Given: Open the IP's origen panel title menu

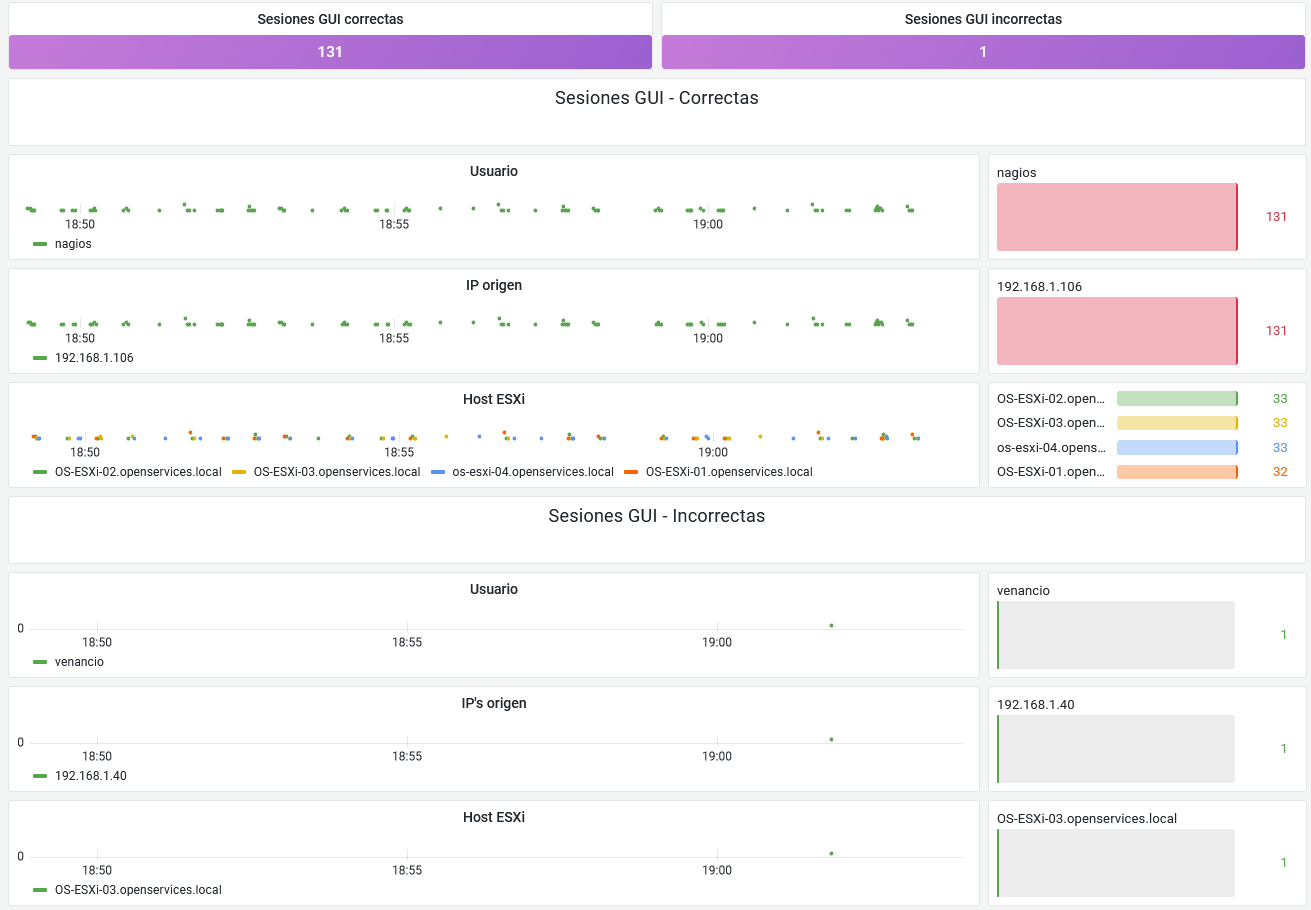Looking at the screenshot, I should pyautogui.click(x=494, y=703).
